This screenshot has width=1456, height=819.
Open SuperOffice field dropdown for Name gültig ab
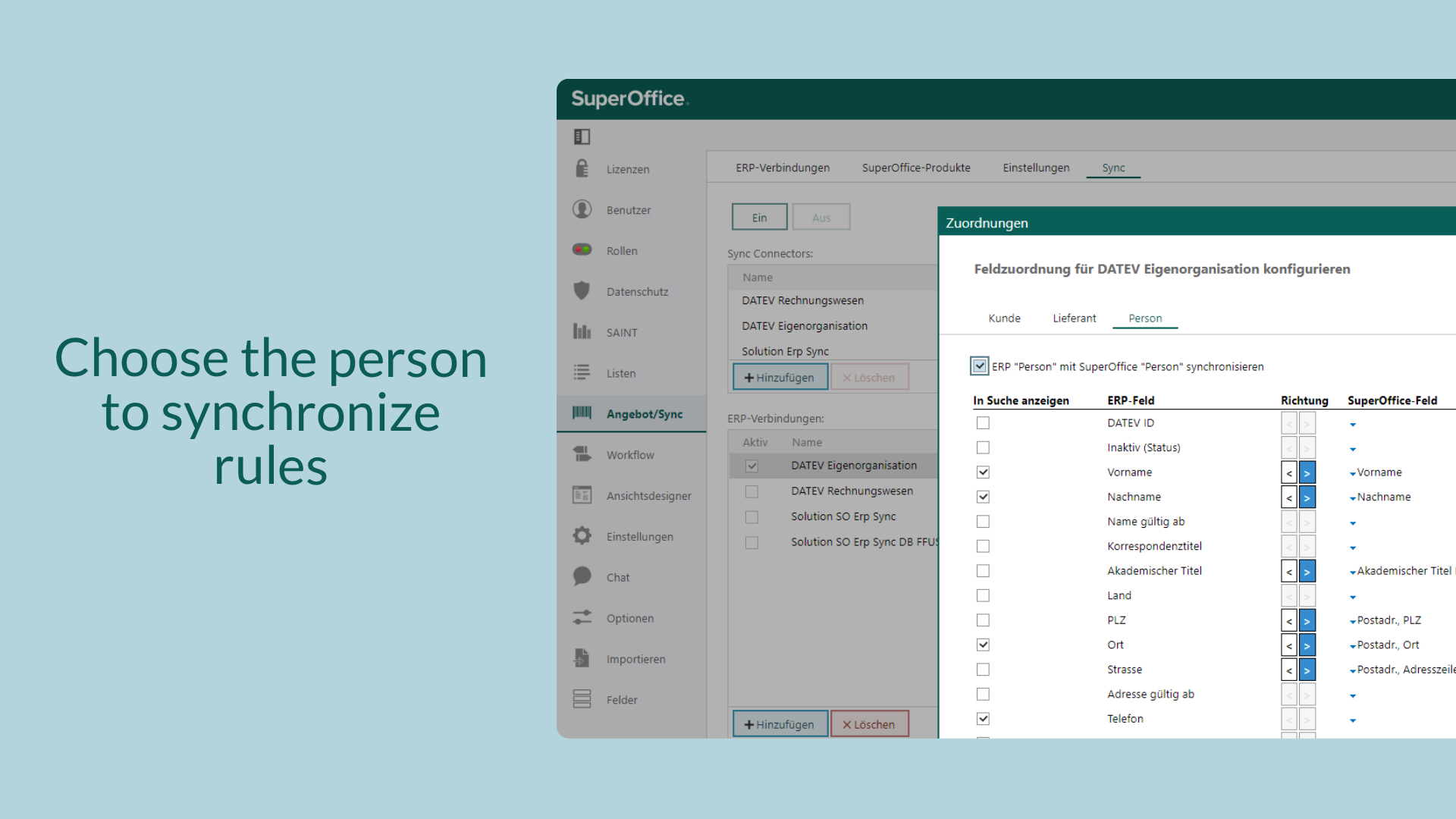click(1353, 523)
